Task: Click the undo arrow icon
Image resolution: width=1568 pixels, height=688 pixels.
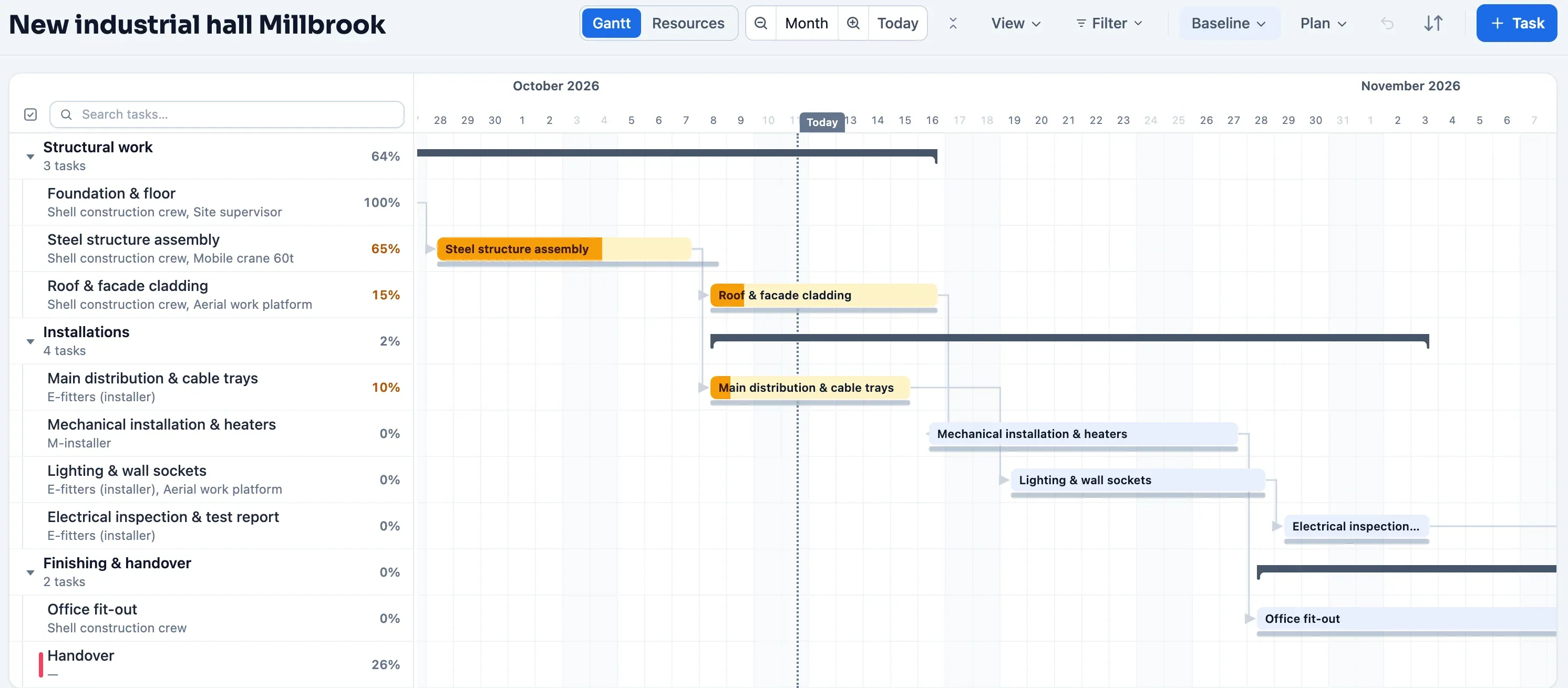Action: click(x=1387, y=23)
